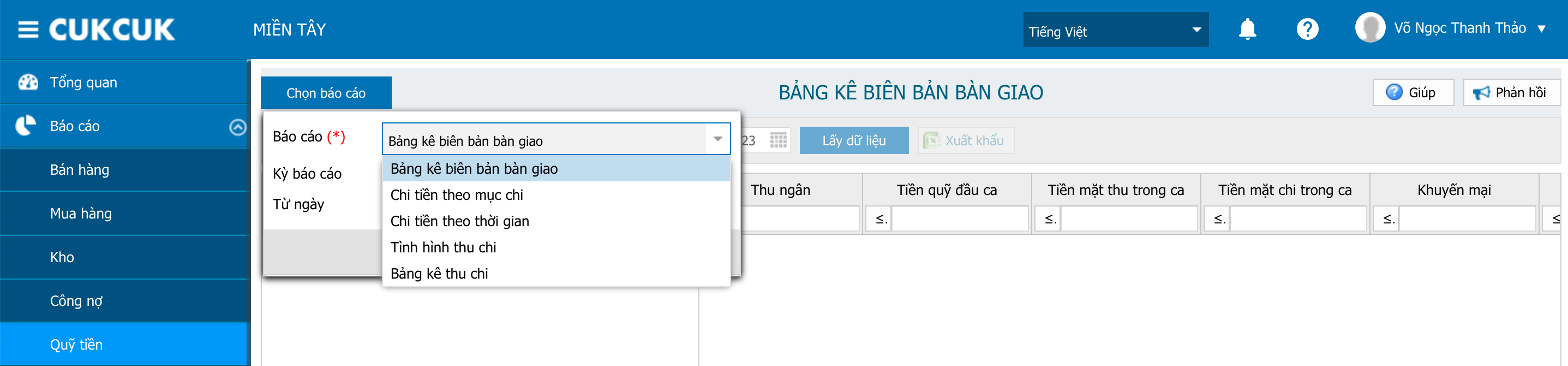
Task: Click the Giúp help button
Action: (x=1413, y=92)
